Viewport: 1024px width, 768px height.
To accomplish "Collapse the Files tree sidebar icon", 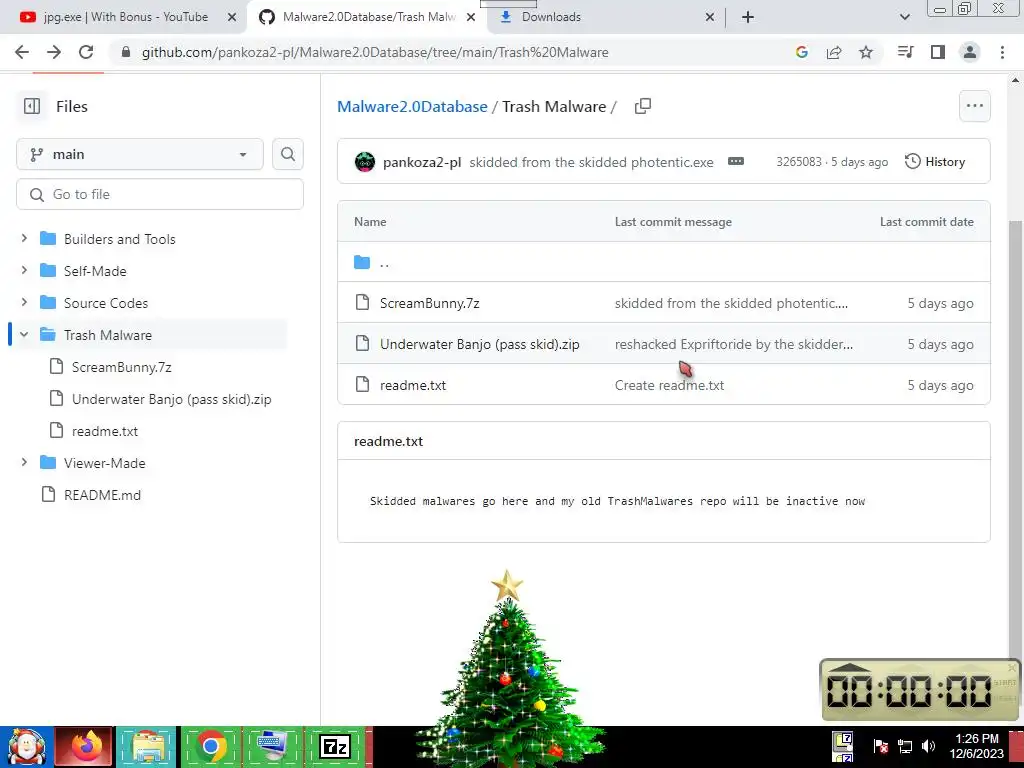I will pyautogui.click(x=31, y=106).
